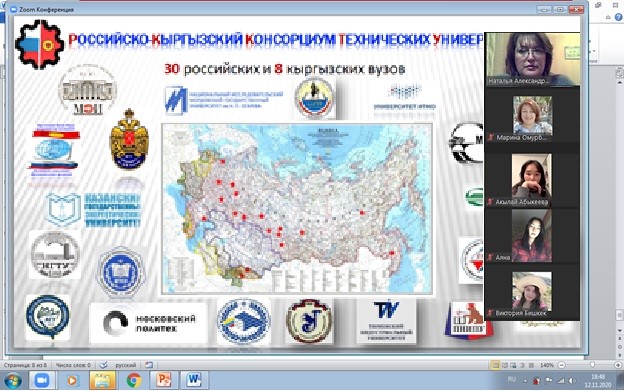This screenshot has width=625, height=391.
Task: Click the volume icon in system tray
Action: tap(572, 381)
